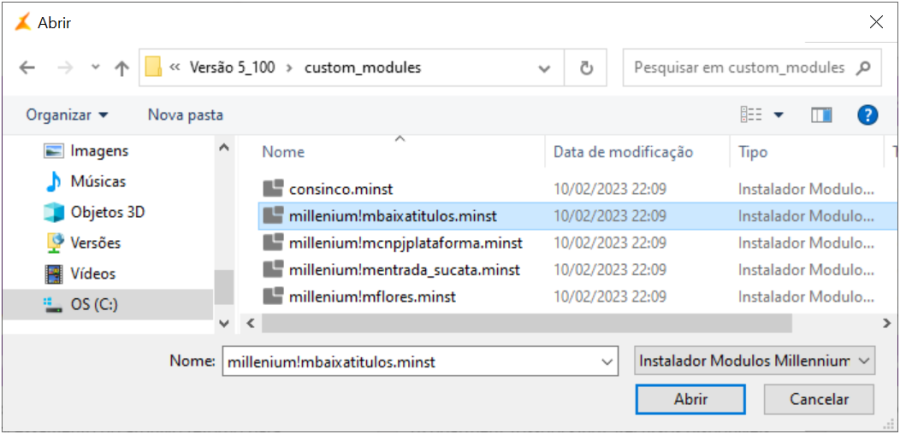Sort by the Tipo column header
This screenshot has width=900, height=434.
[x=752, y=152]
